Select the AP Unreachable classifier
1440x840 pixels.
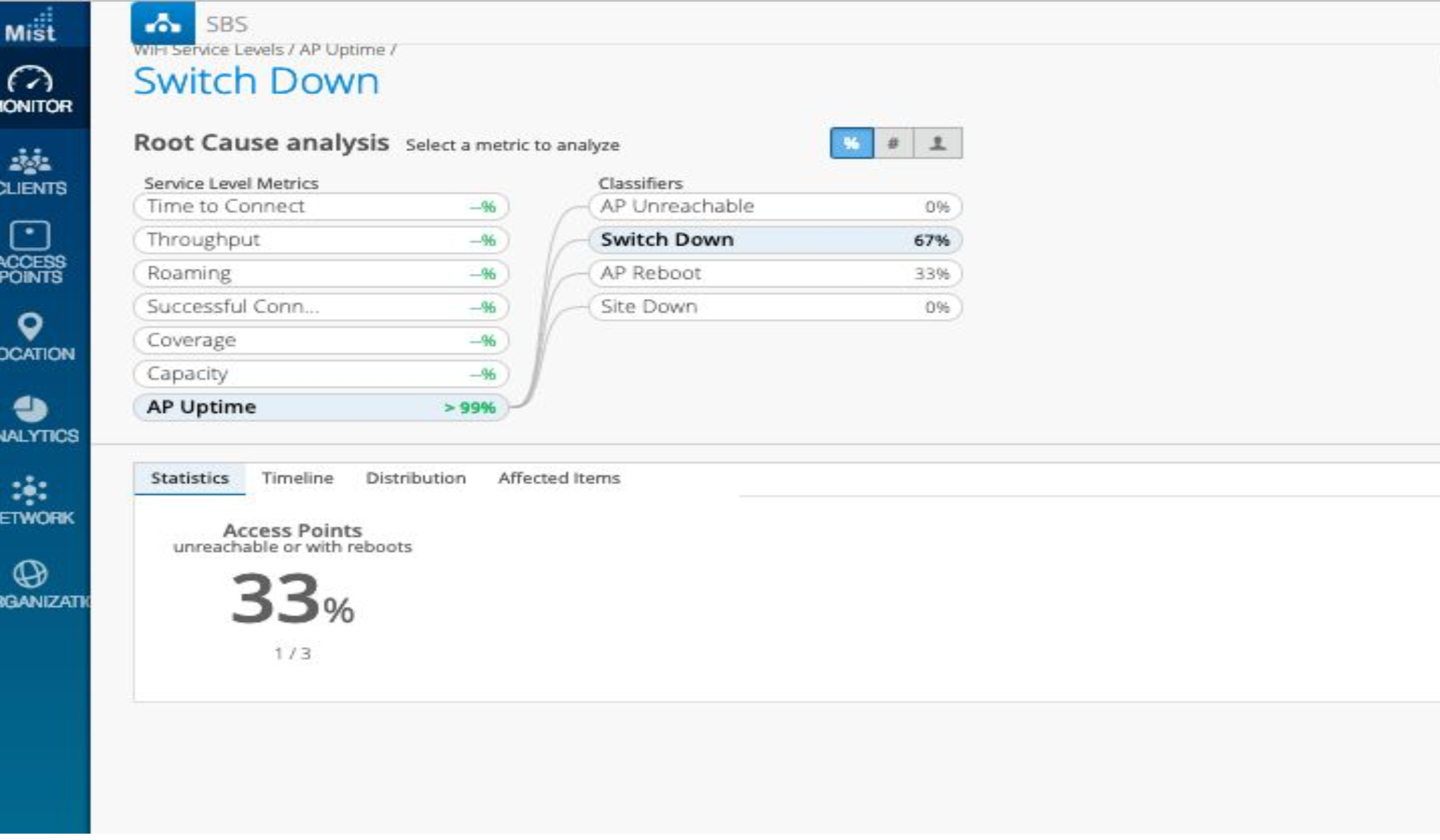click(774, 206)
